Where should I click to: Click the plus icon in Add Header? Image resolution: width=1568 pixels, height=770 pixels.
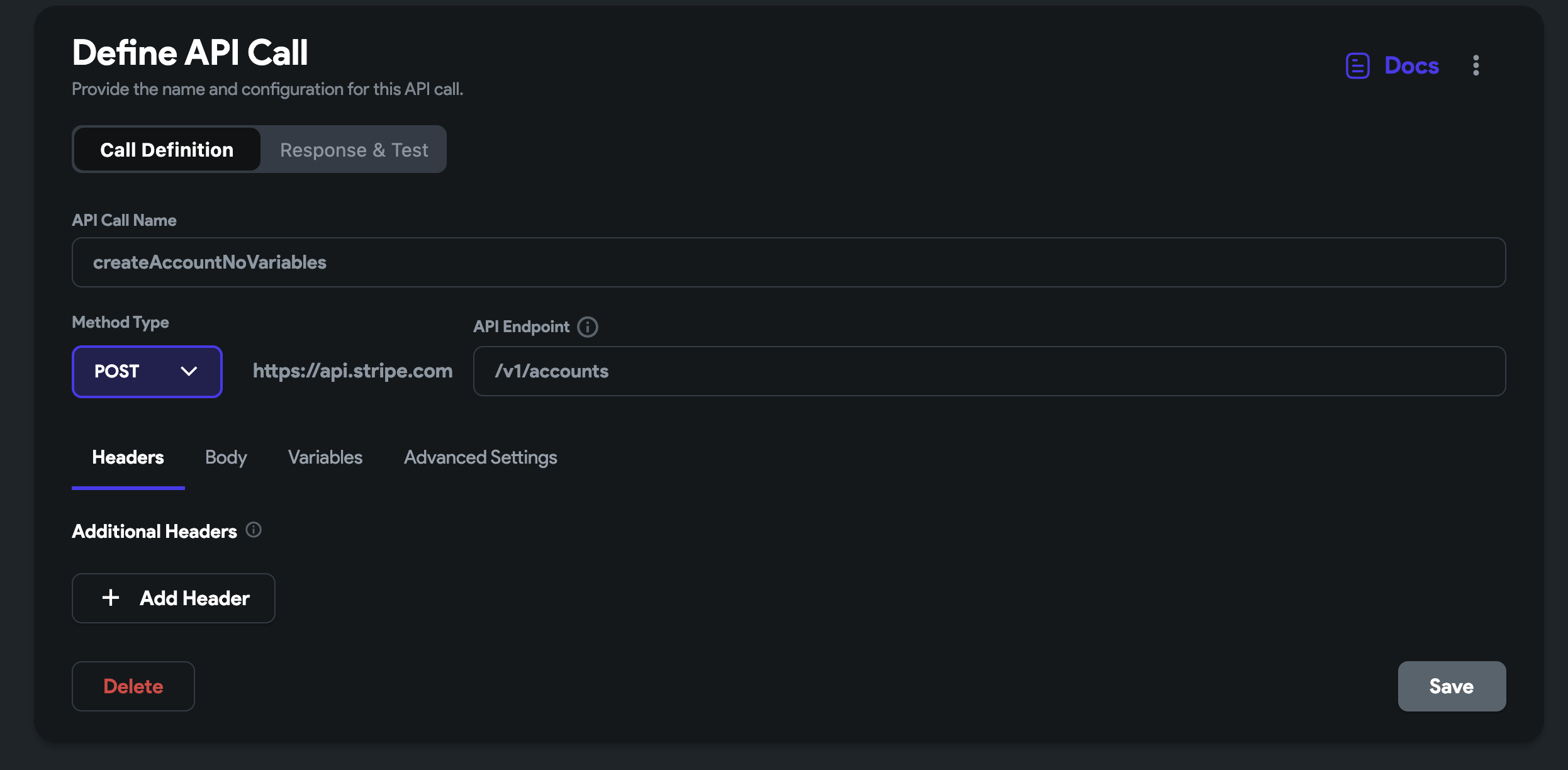pyautogui.click(x=111, y=598)
